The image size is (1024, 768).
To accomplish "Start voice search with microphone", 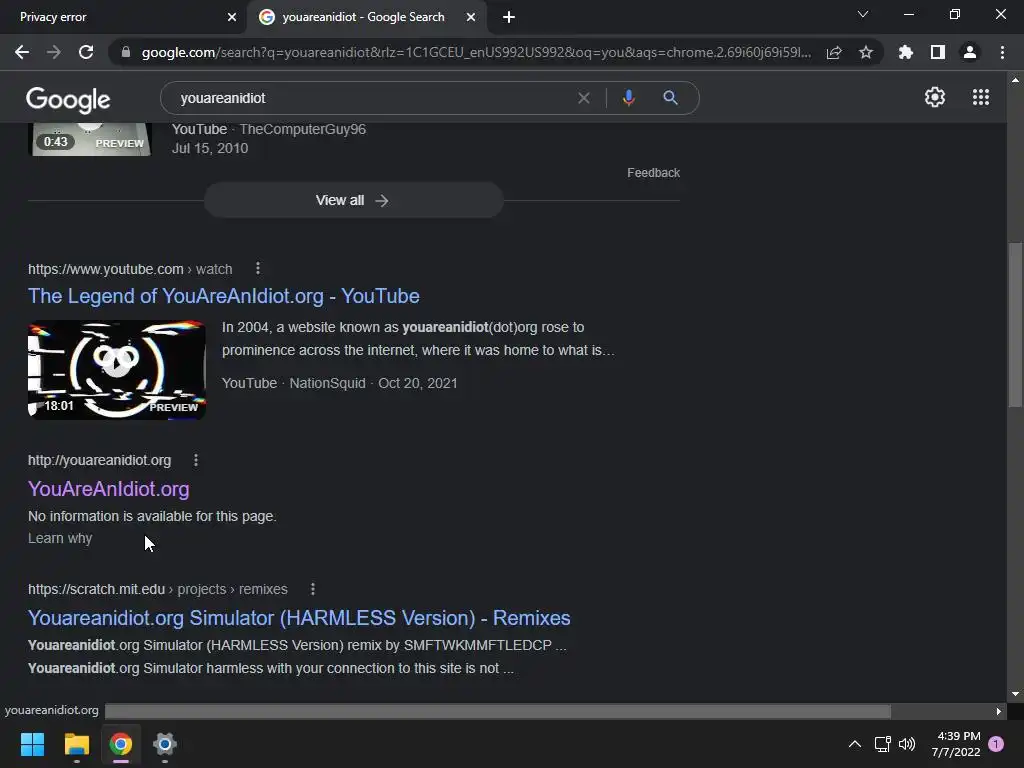I will coord(628,98).
